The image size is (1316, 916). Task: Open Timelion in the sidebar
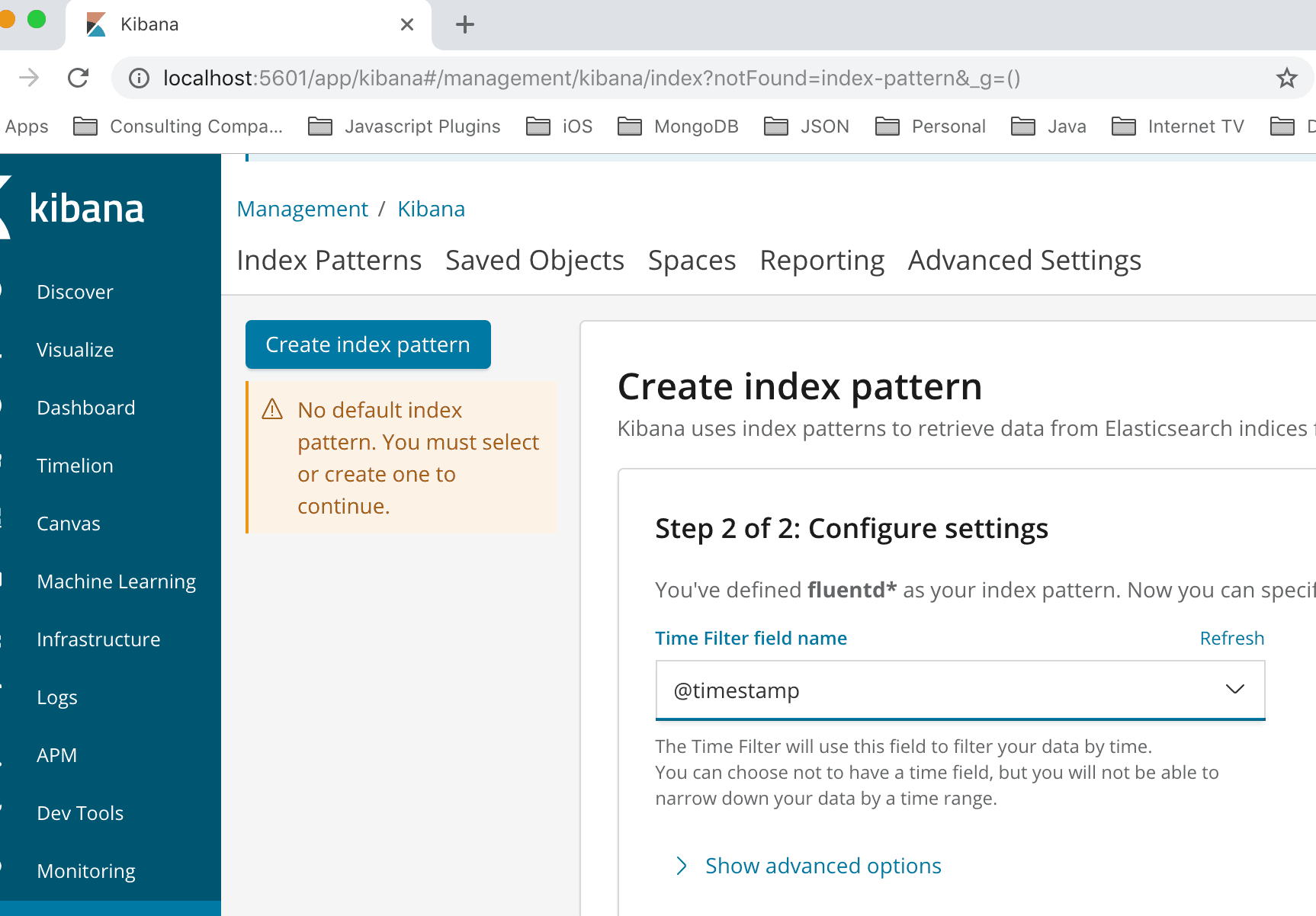coord(75,466)
